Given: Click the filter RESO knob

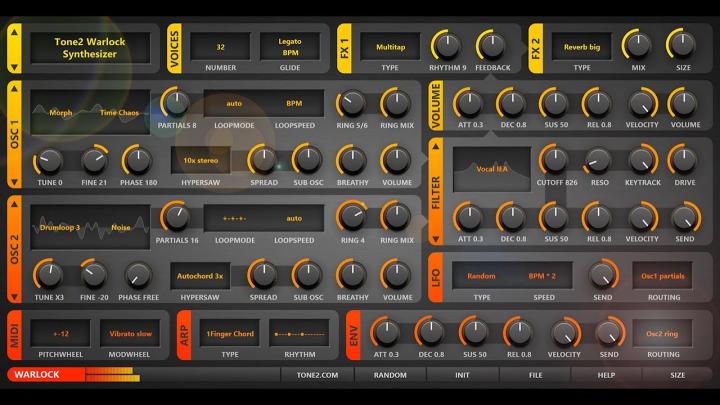Looking at the screenshot, I should click(598, 160).
